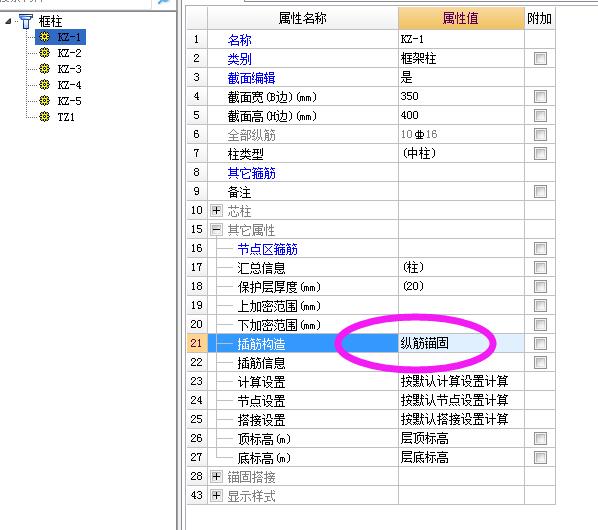Expand the 锚固搭接 property group

[216, 476]
